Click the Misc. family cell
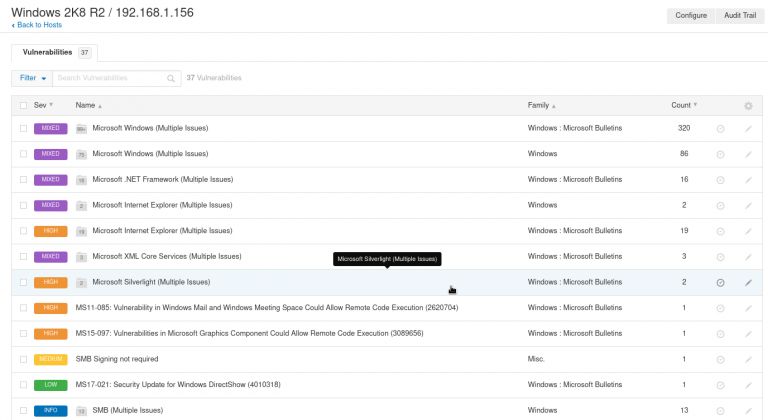The width and height of the screenshot is (768, 420). (x=536, y=359)
